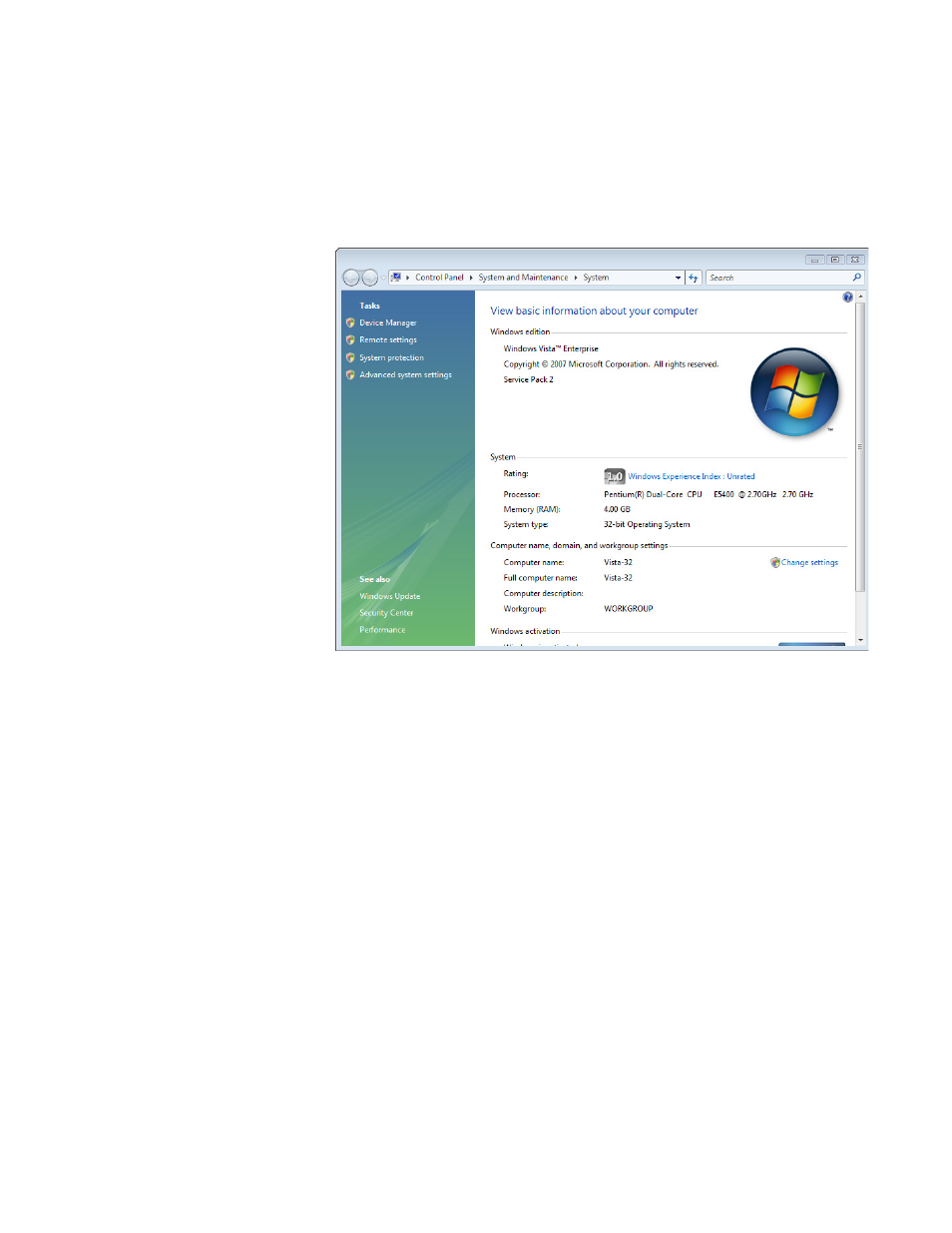Click the shield icon next to Change settings
The height and width of the screenshot is (1233, 952).
click(x=775, y=563)
